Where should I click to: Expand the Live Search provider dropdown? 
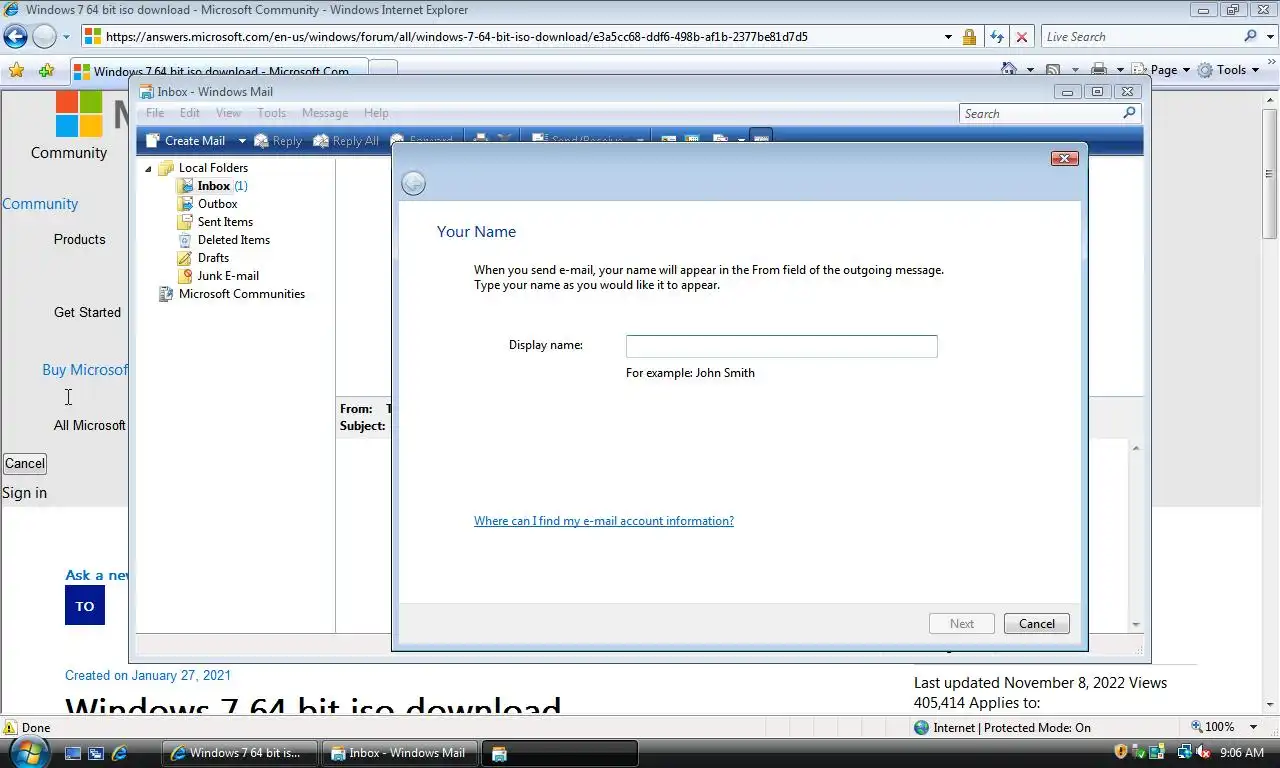point(1269,37)
